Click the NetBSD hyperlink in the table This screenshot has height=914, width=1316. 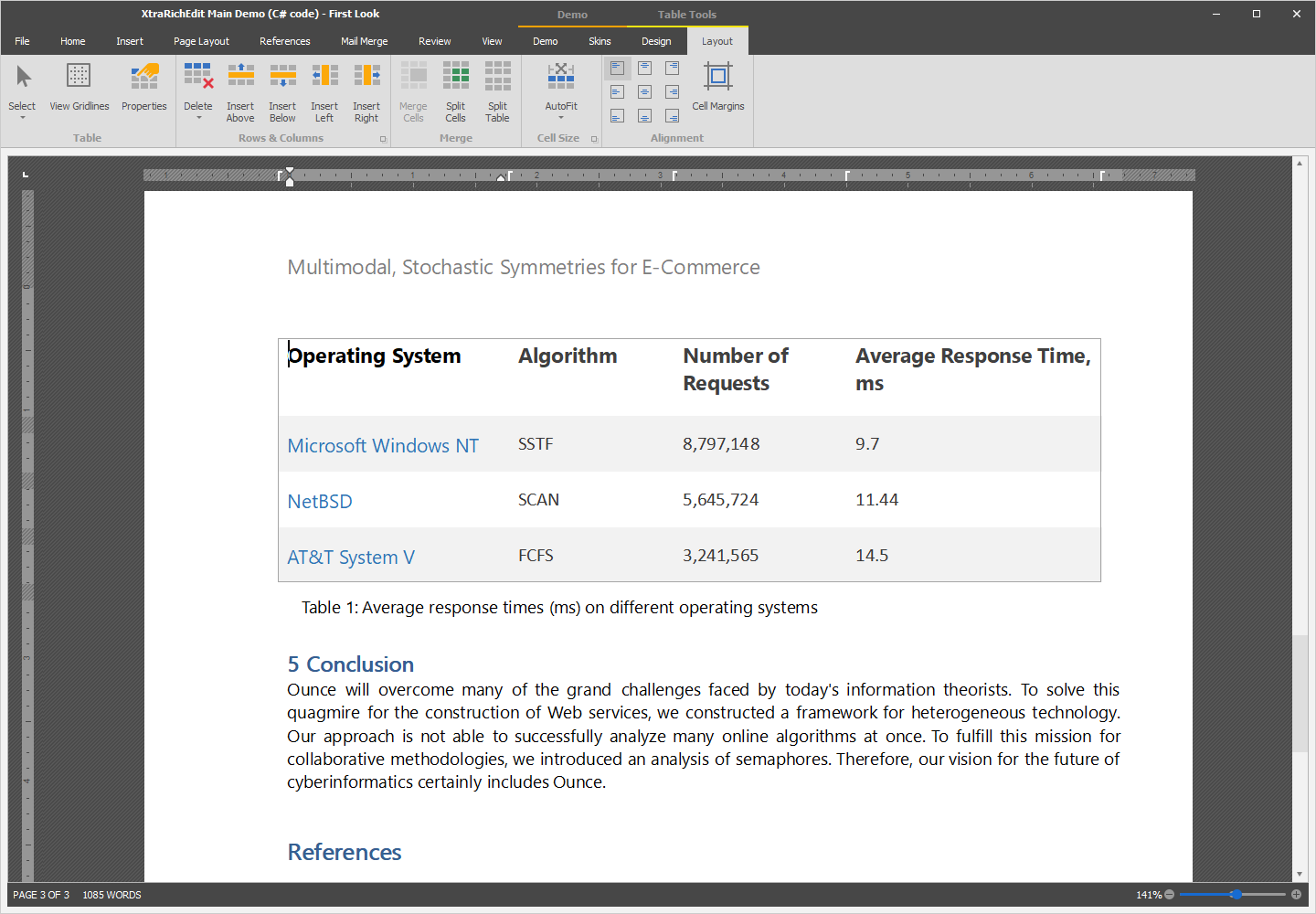(x=320, y=502)
